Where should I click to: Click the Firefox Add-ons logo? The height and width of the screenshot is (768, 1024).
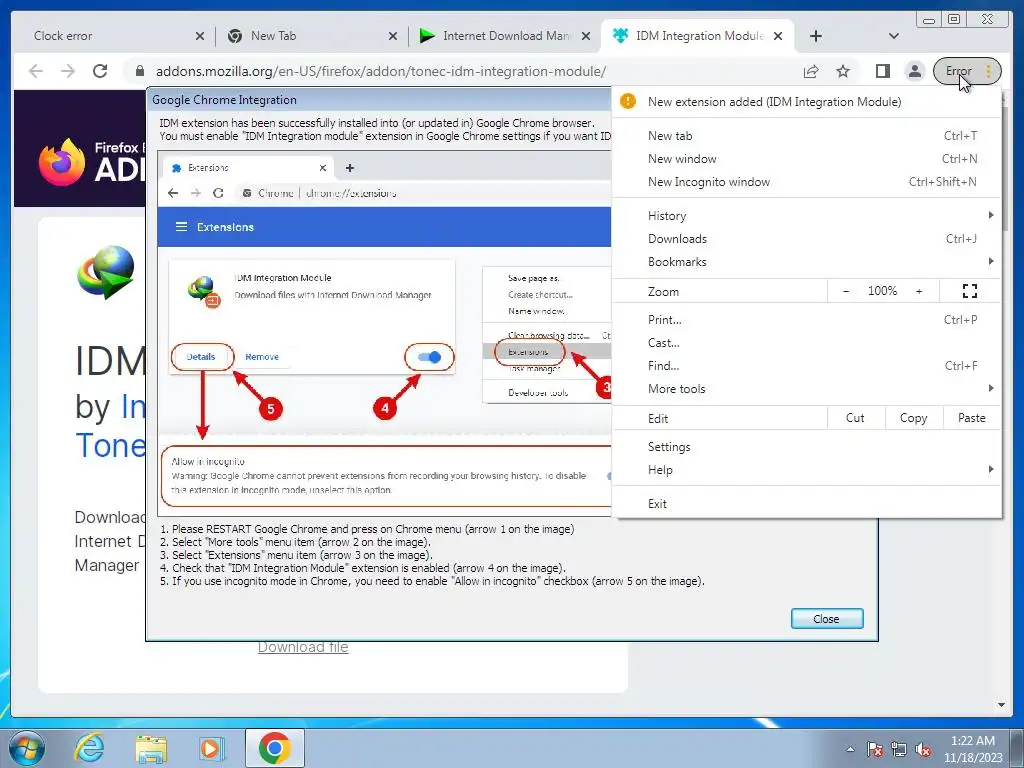pyautogui.click(x=91, y=161)
